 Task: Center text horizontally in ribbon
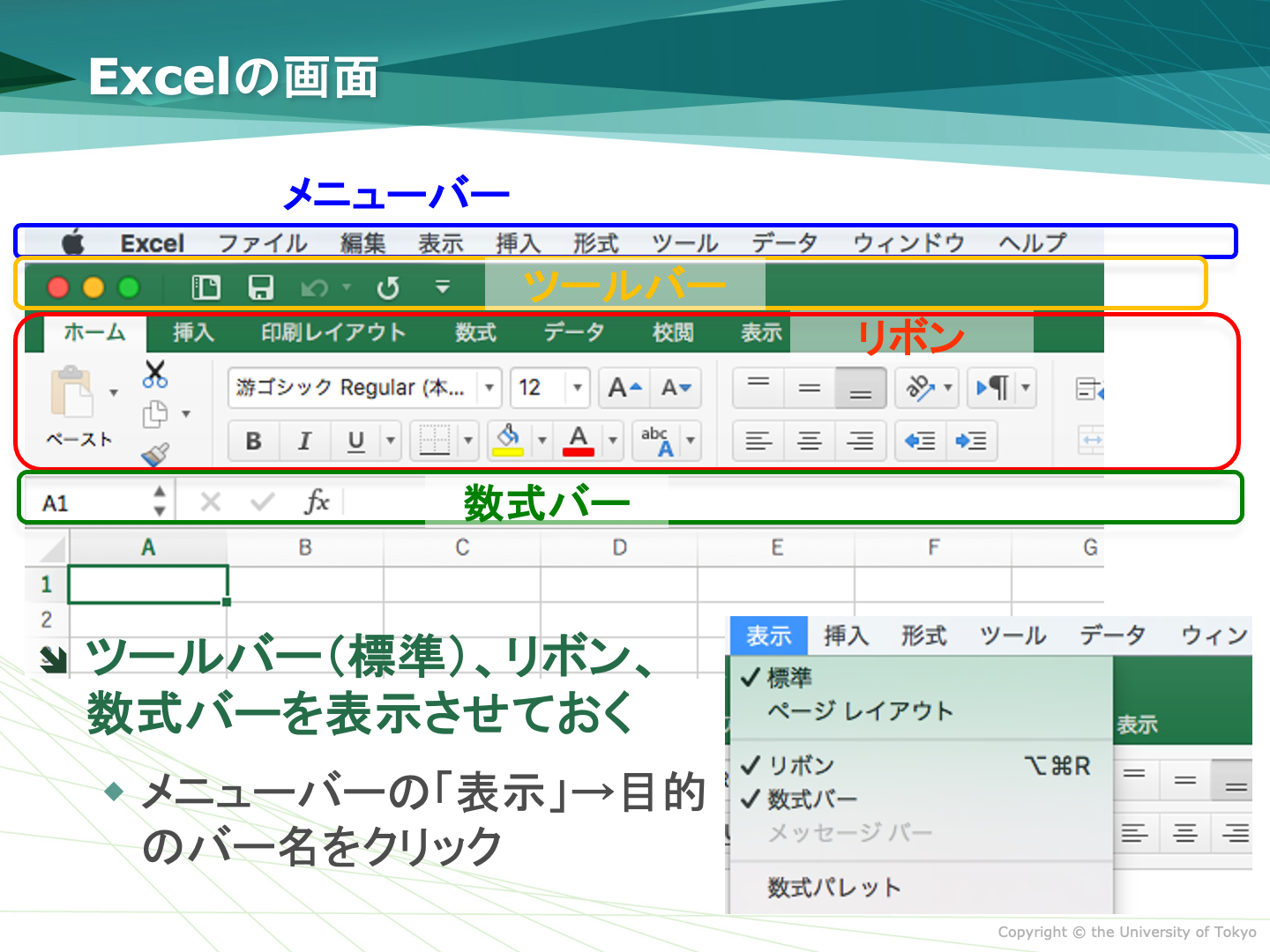tap(810, 440)
